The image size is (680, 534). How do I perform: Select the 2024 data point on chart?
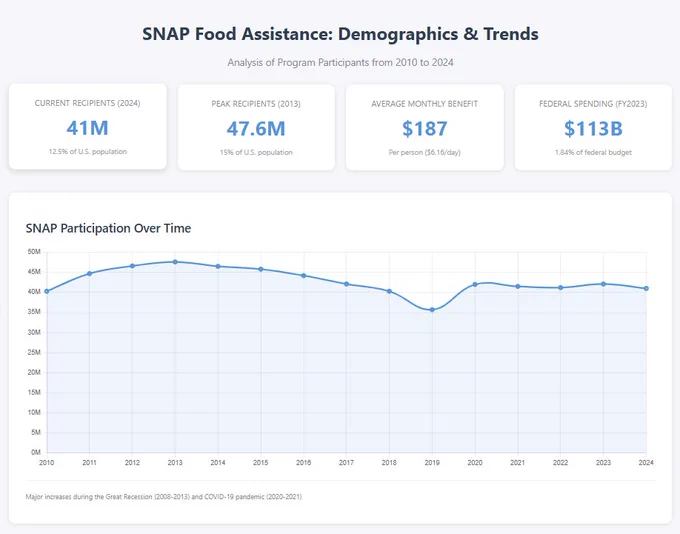pyautogui.click(x=646, y=288)
